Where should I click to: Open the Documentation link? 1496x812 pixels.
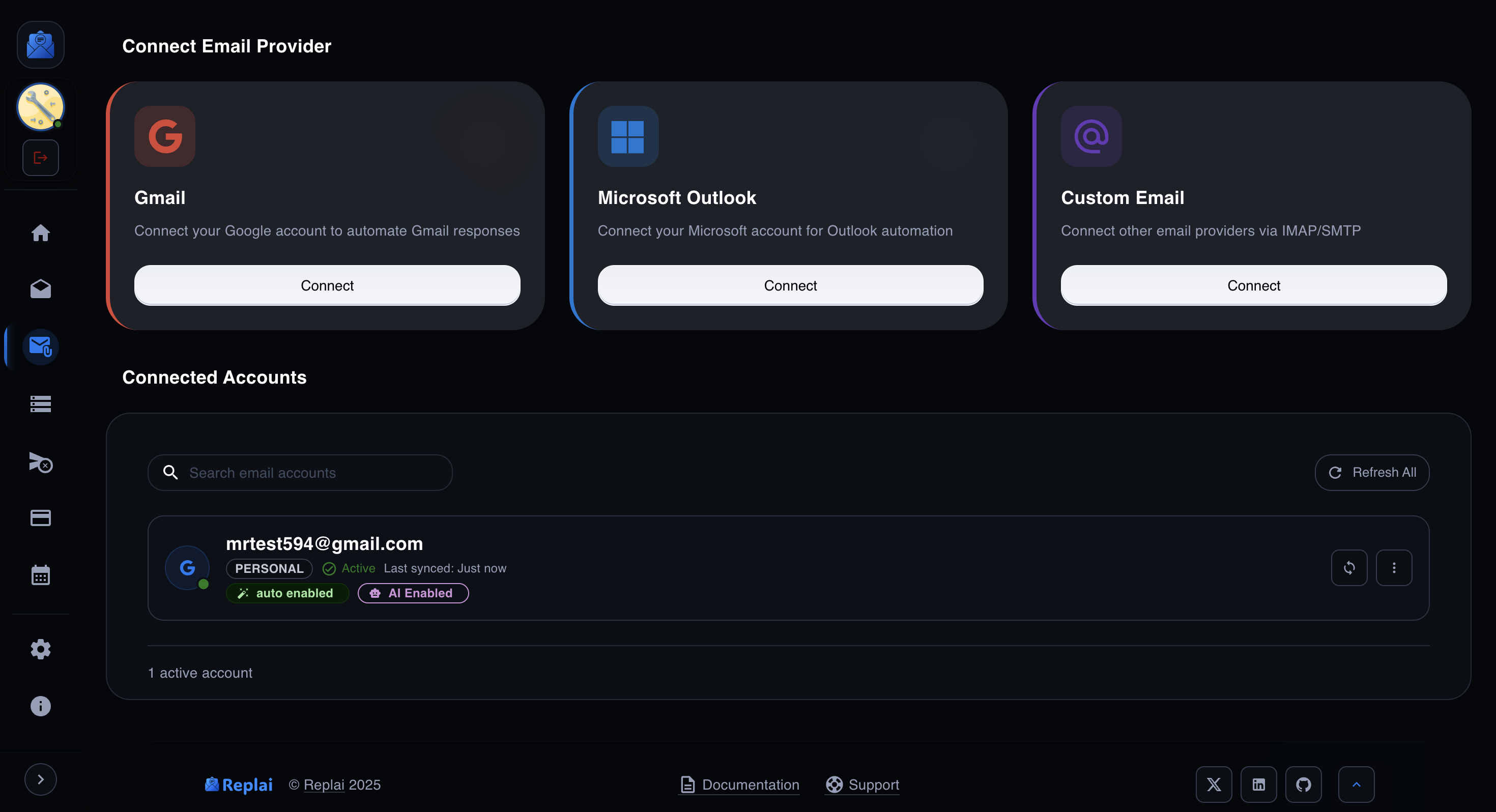[x=739, y=785]
